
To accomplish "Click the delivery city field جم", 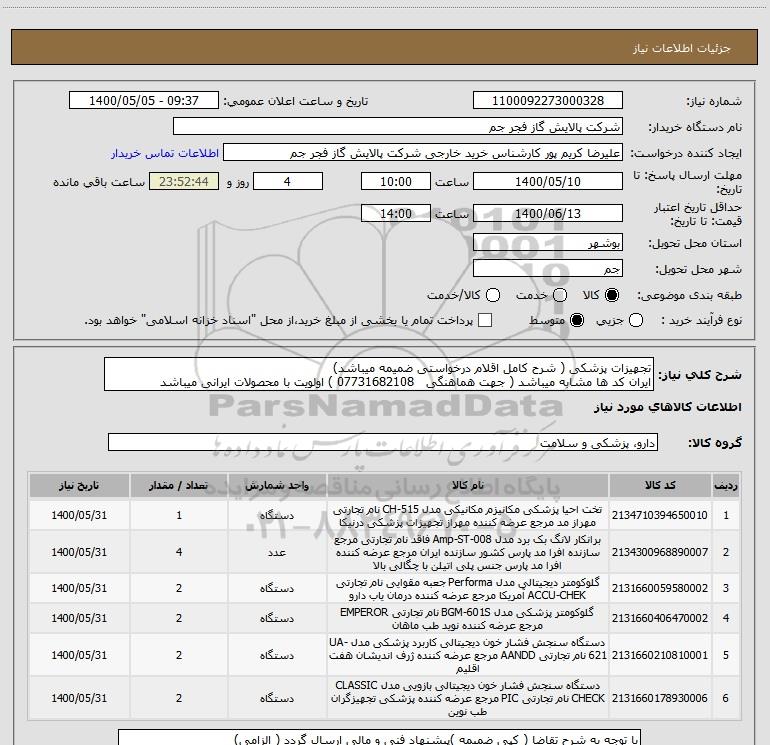I will 548,269.
